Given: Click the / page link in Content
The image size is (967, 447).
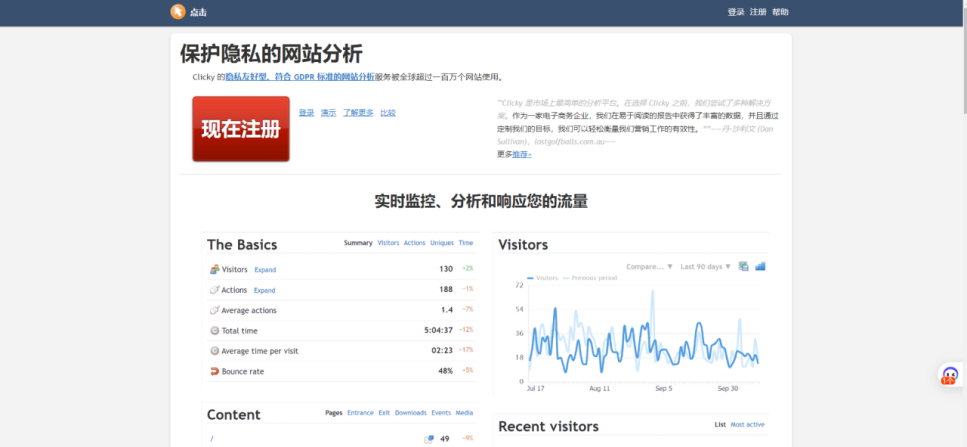Looking at the screenshot, I should tap(212, 439).
